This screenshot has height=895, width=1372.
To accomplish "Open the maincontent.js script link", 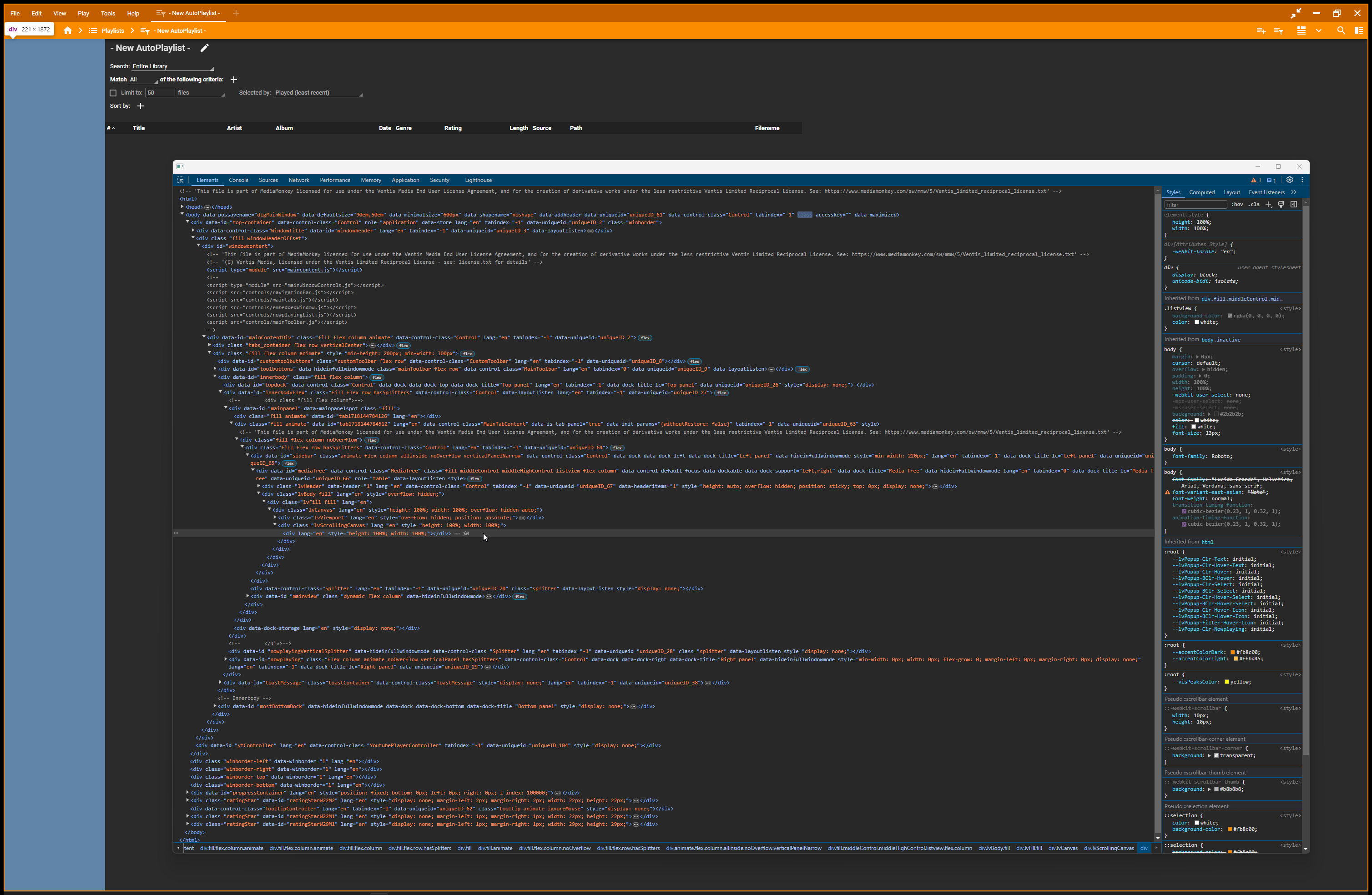I will point(308,270).
